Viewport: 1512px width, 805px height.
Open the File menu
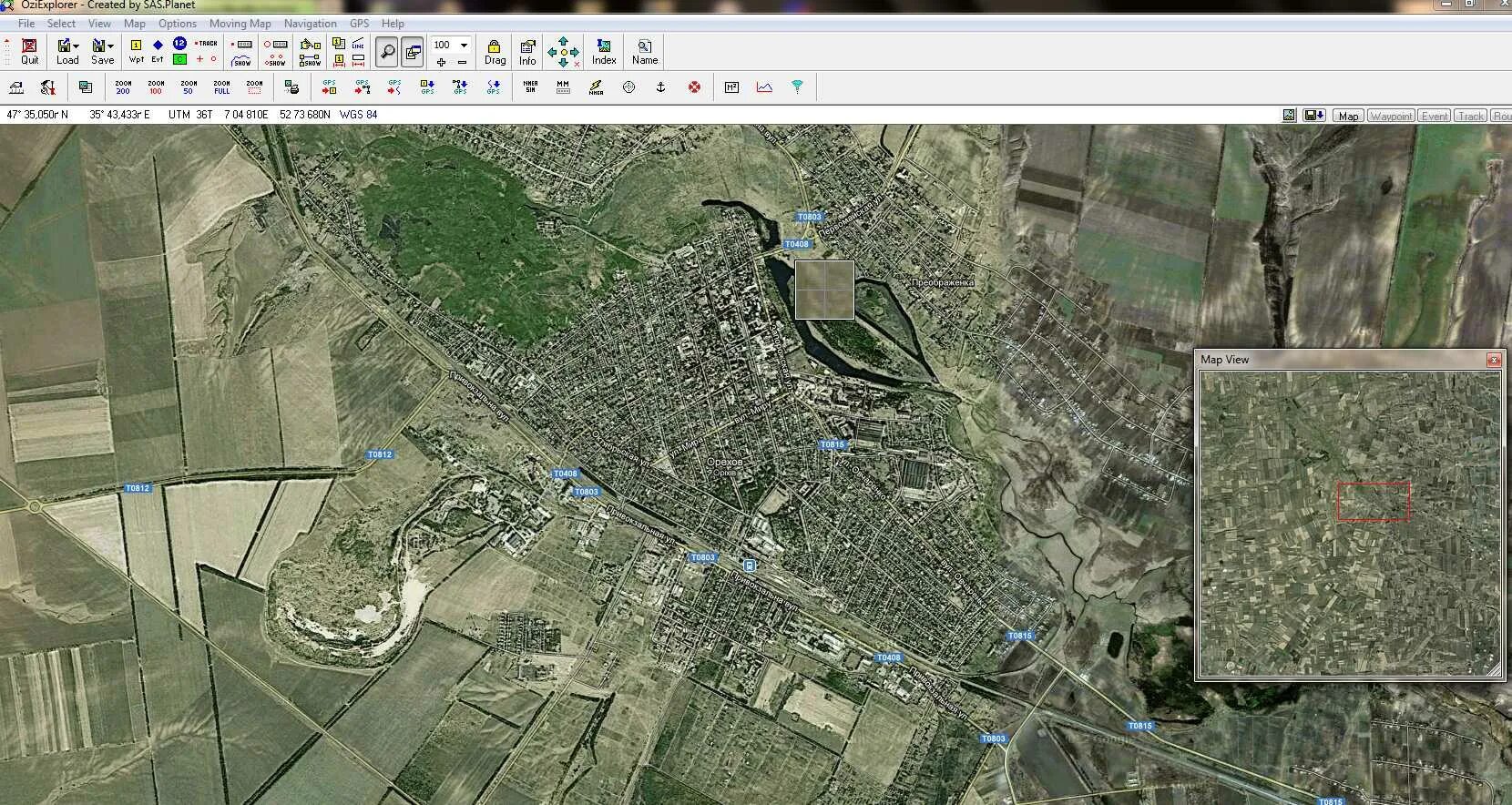(26, 24)
